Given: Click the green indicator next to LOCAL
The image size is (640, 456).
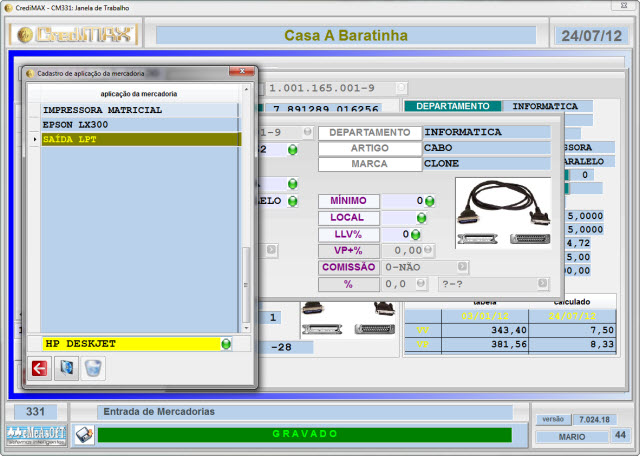Looking at the screenshot, I should tap(421, 217).
